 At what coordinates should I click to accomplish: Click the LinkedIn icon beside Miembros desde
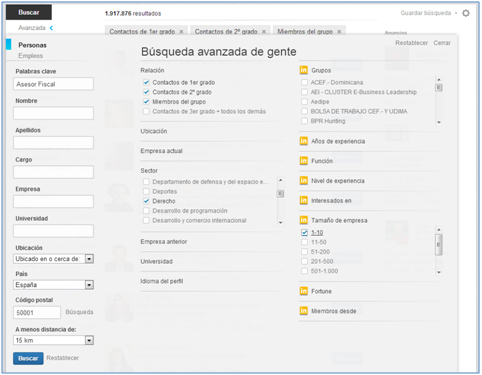click(303, 311)
